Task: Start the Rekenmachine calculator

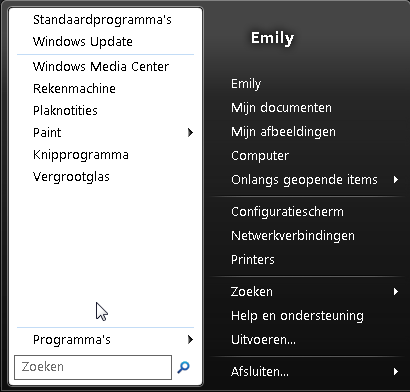Action: 74,89
